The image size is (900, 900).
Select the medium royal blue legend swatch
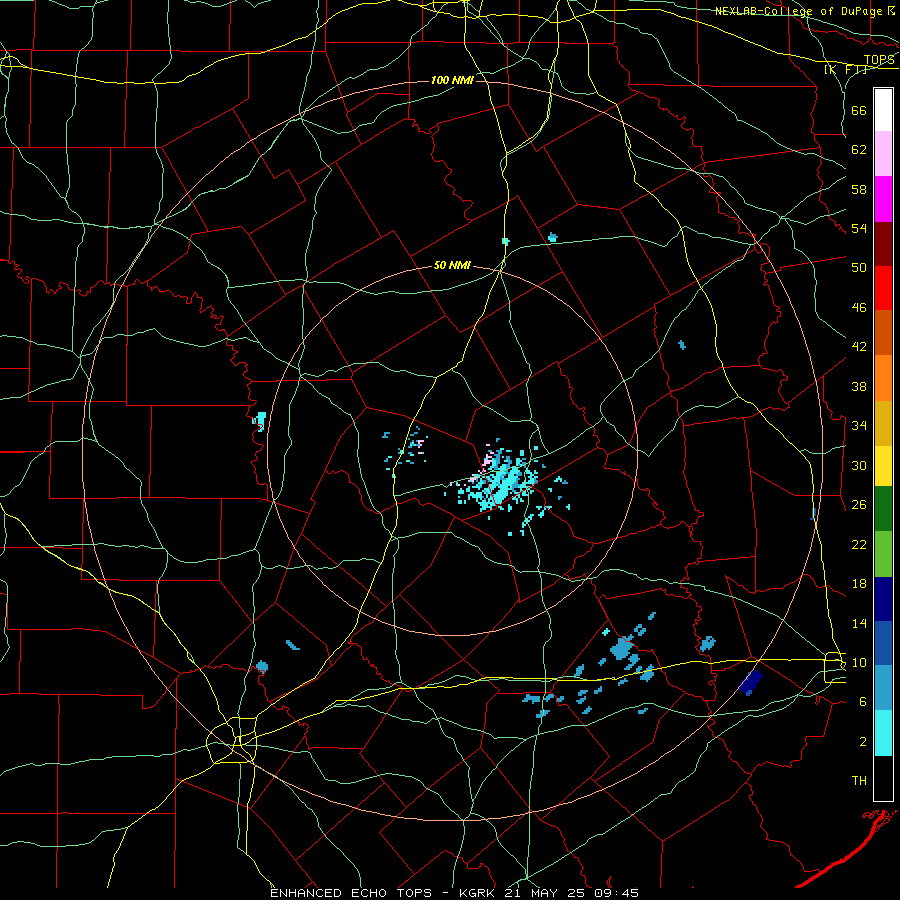[x=883, y=643]
